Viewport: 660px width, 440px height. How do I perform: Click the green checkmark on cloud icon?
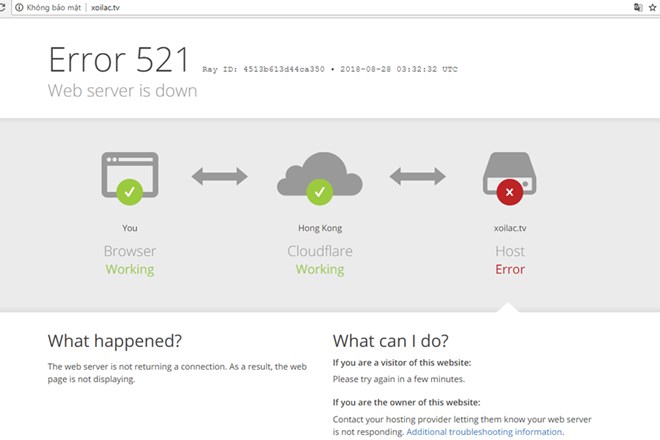pos(319,190)
